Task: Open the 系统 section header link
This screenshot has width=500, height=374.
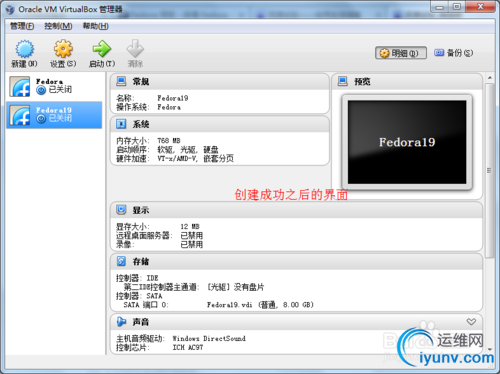Action: [141, 124]
